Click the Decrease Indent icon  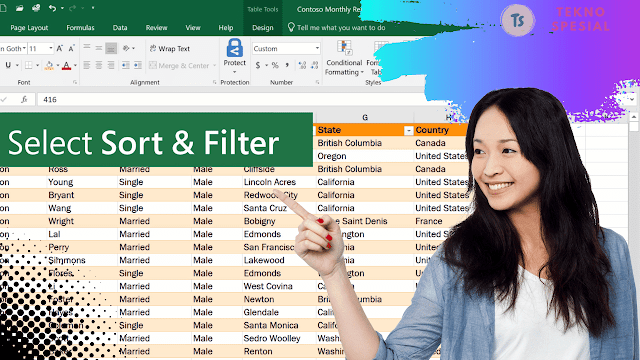click(x=126, y=65)
